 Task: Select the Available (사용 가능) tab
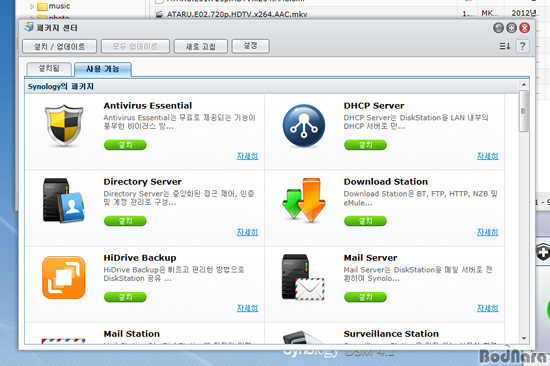(103, 69)
